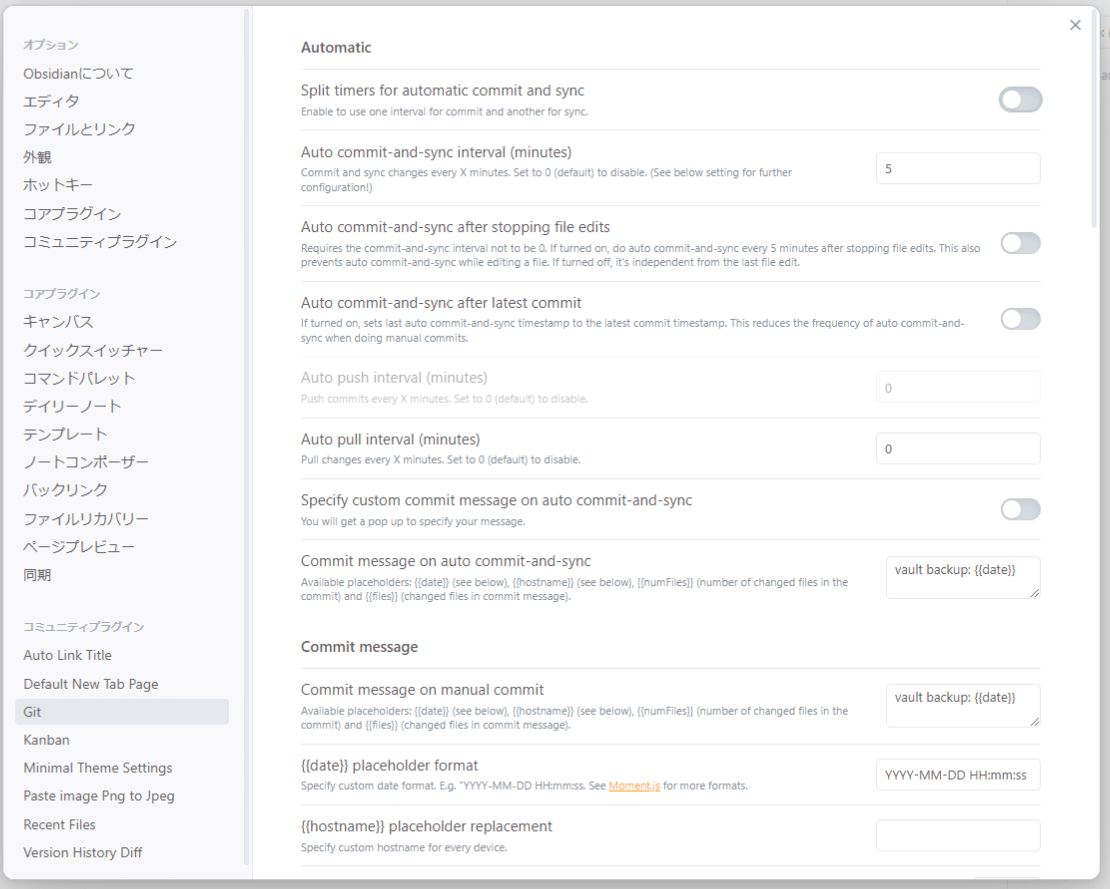Open Minimal Theme Settings
Image resolution: width=1110 pixels, height=889 pixels.
click(98, 768)
